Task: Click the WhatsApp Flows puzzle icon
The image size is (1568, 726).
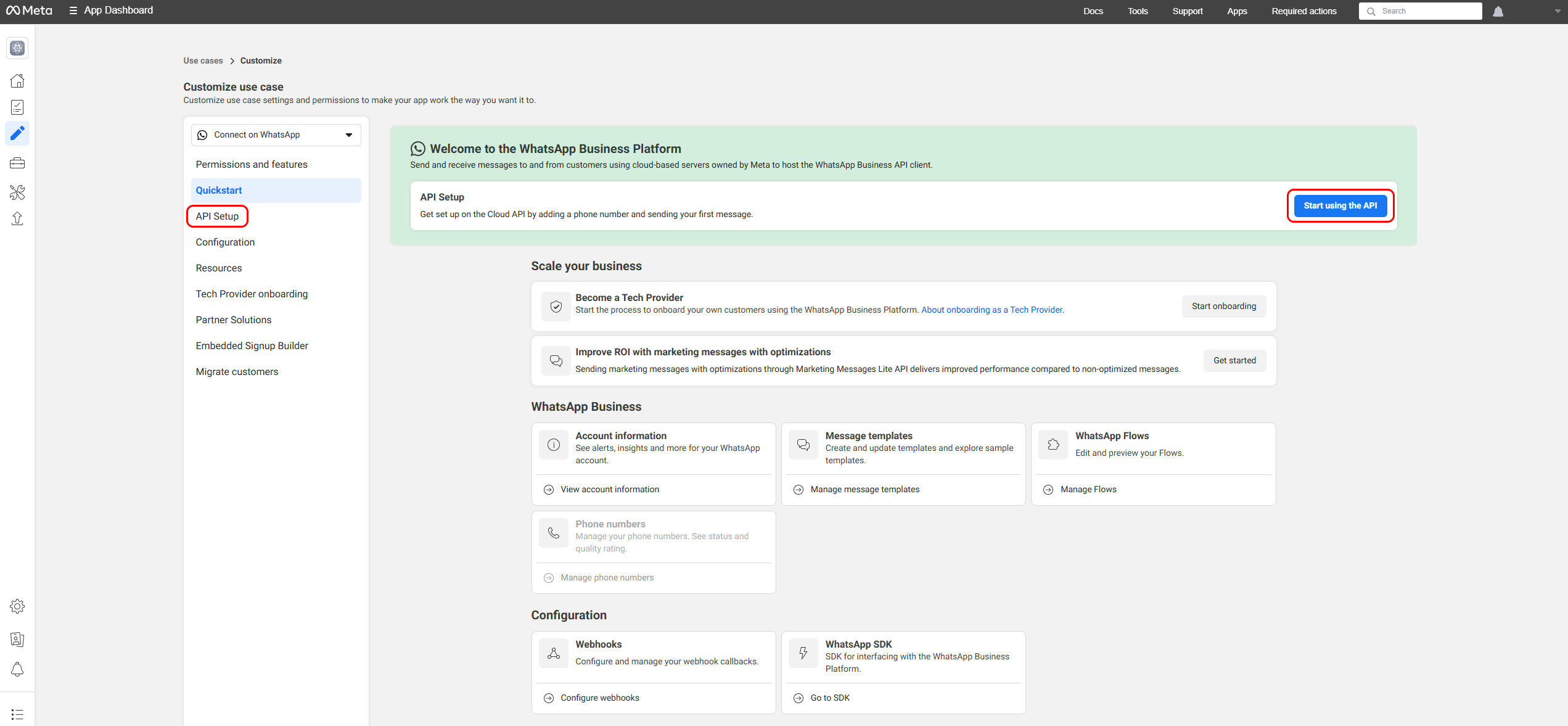Action: [1053, 445]
